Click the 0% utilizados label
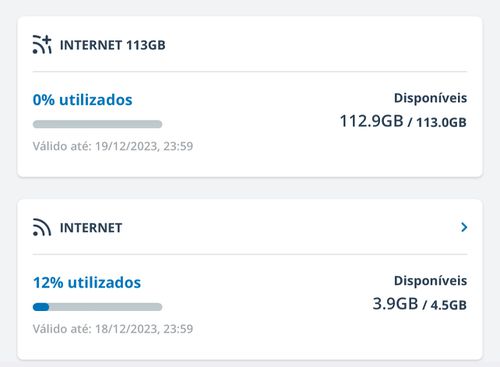This screenshot has width=500, height=367. pos(82,100)
